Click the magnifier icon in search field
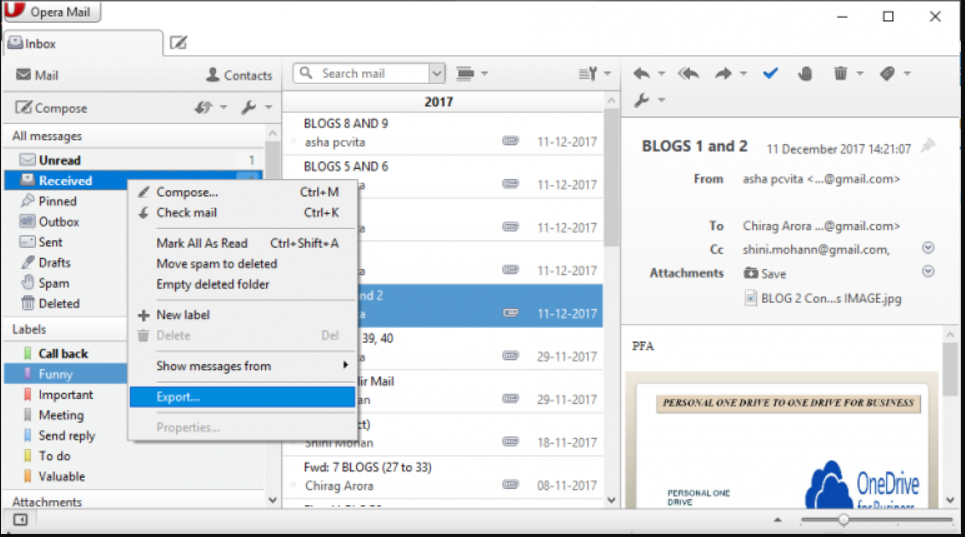Image resolution: width=965 pixels, height=537 pixels. [306, 73]
